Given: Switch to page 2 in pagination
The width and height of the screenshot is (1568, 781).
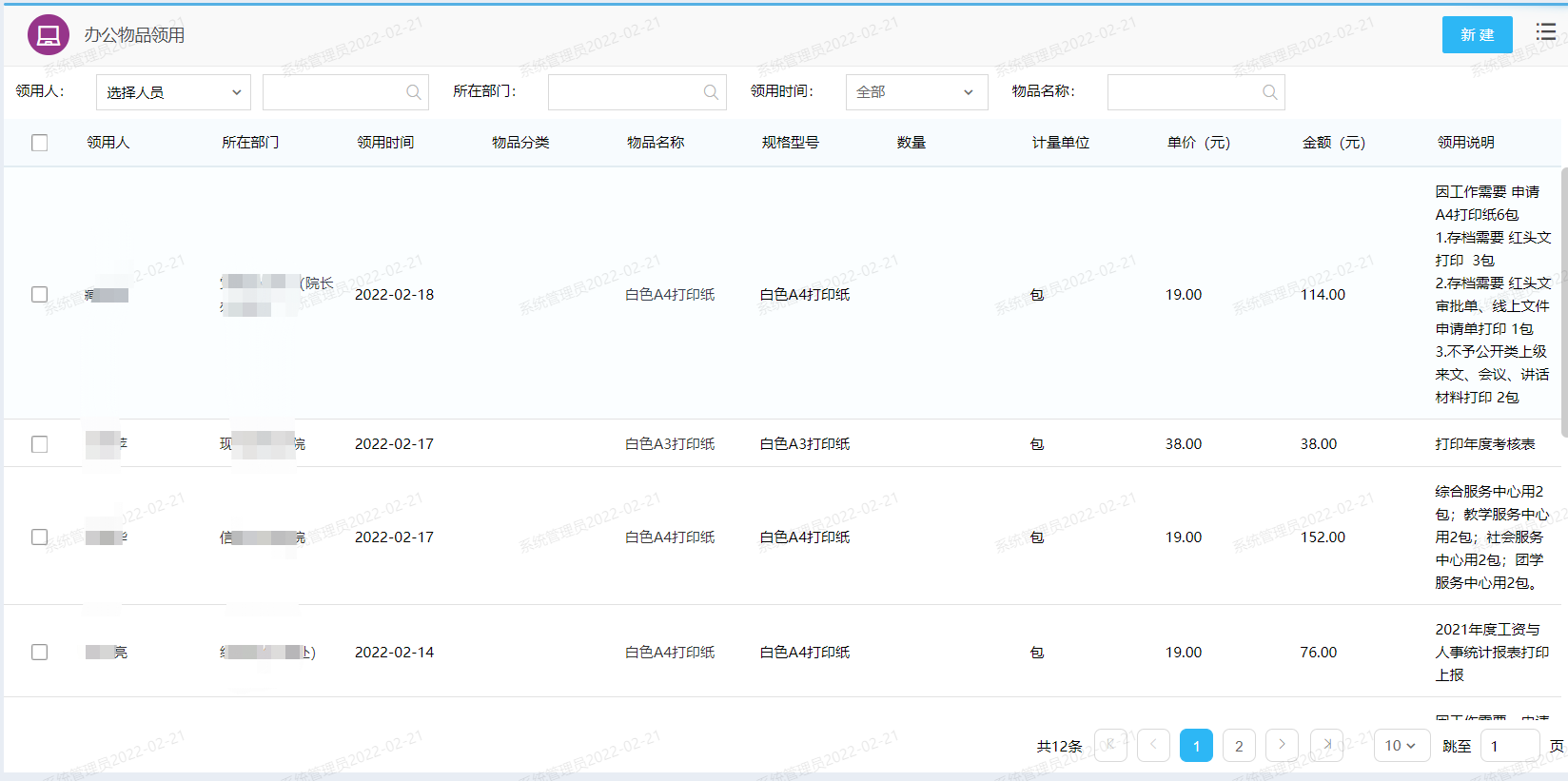Looking at the screenshot, I should pos(1239,746).
